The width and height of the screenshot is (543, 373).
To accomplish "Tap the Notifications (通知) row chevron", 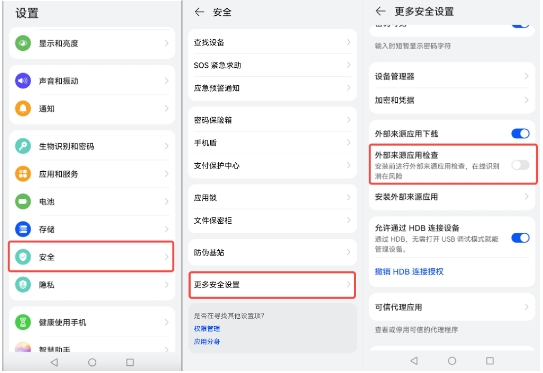I will [x=167, y=108].
